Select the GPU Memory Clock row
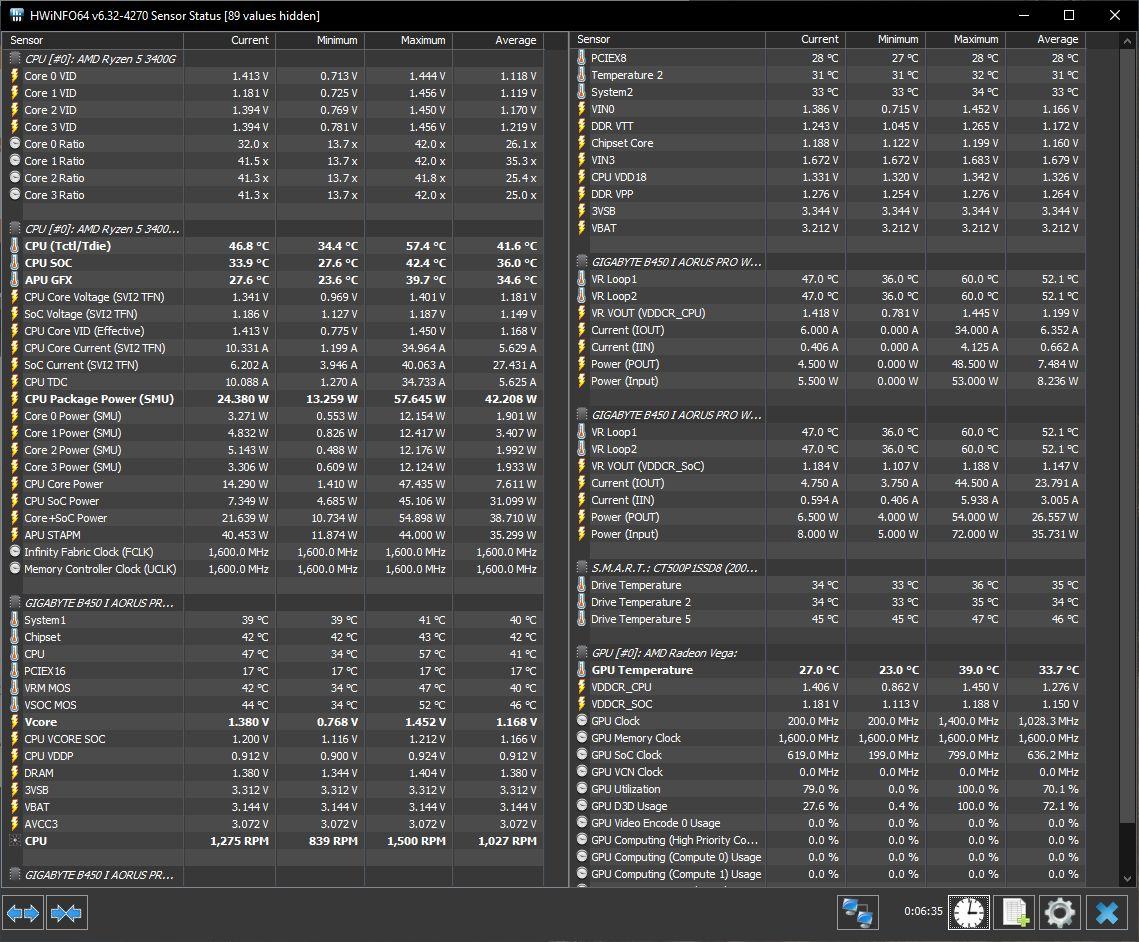 827,738
